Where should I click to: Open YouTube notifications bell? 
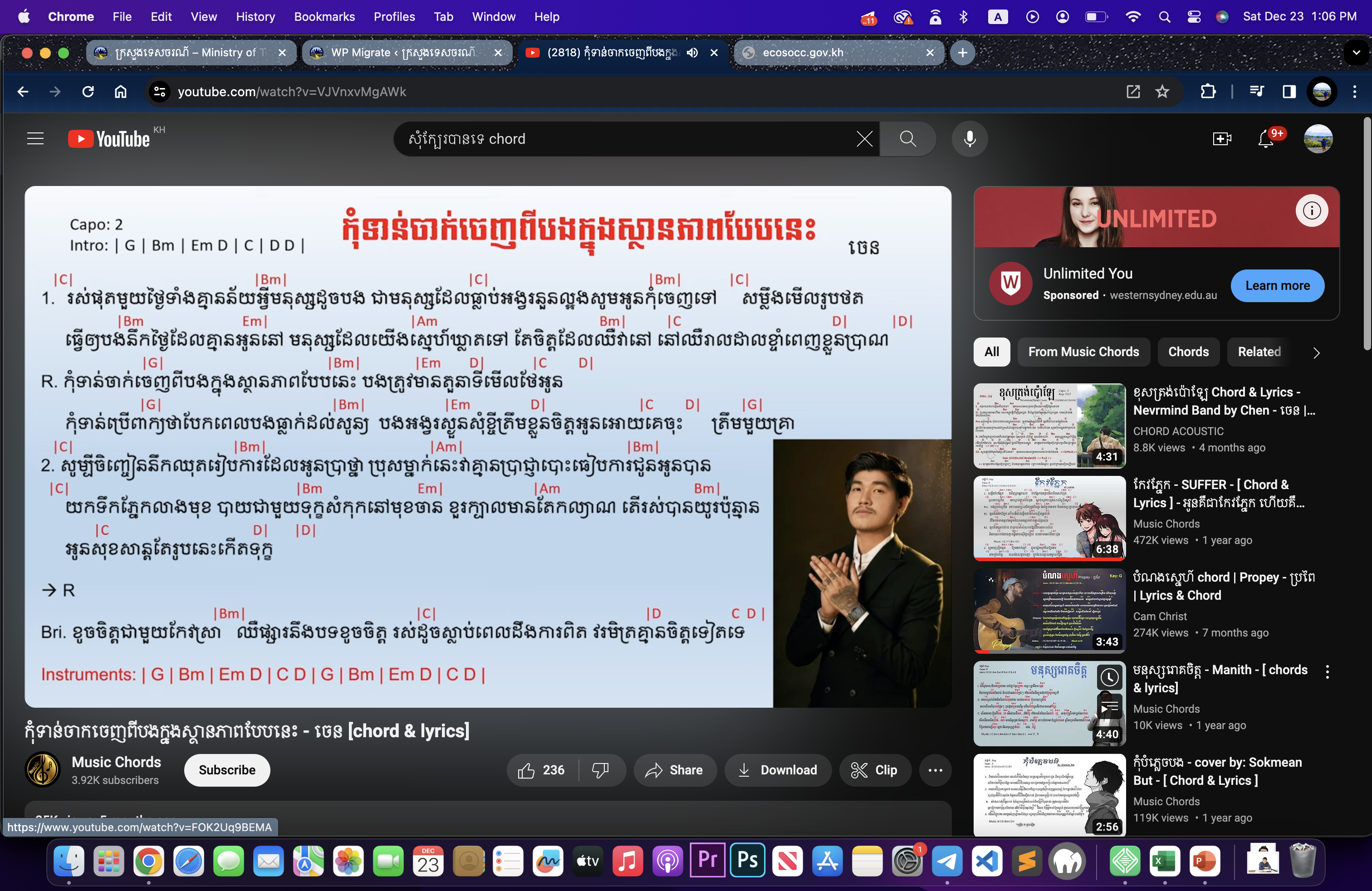[x=1265, y=139]
